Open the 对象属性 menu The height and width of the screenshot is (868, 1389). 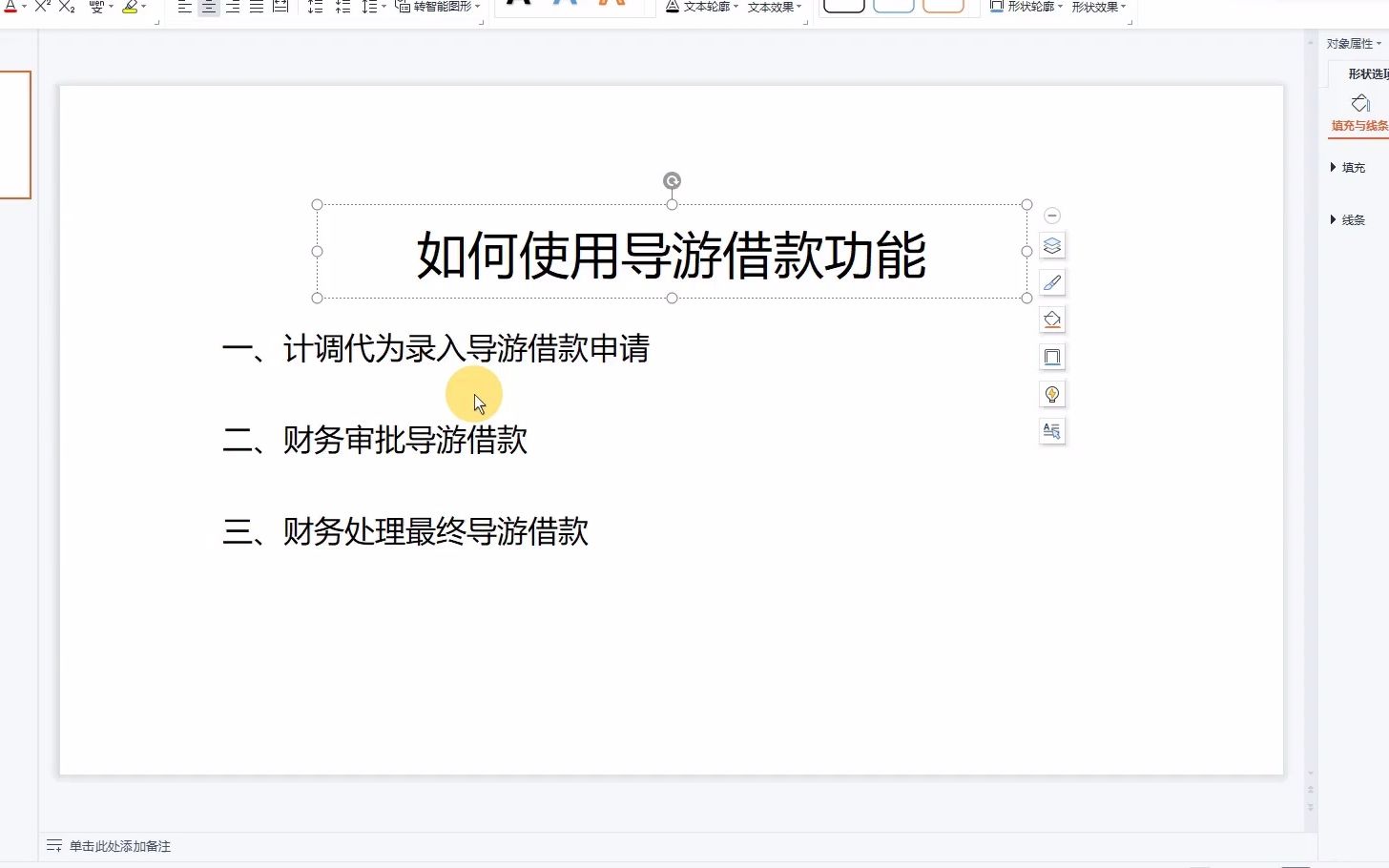1350,42
